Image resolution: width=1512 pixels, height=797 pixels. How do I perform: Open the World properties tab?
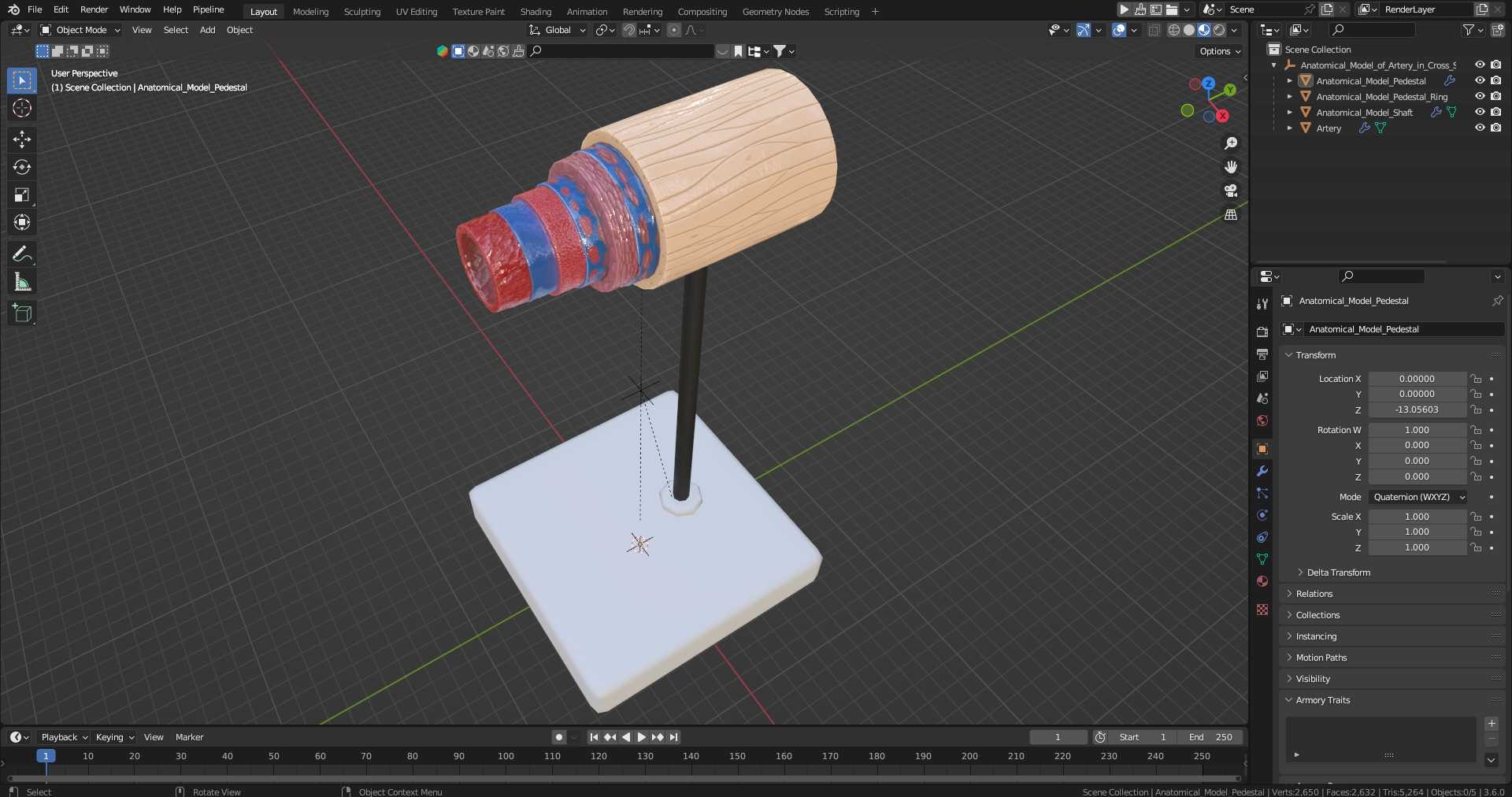pyautogui.click(x=1262, y=421)
